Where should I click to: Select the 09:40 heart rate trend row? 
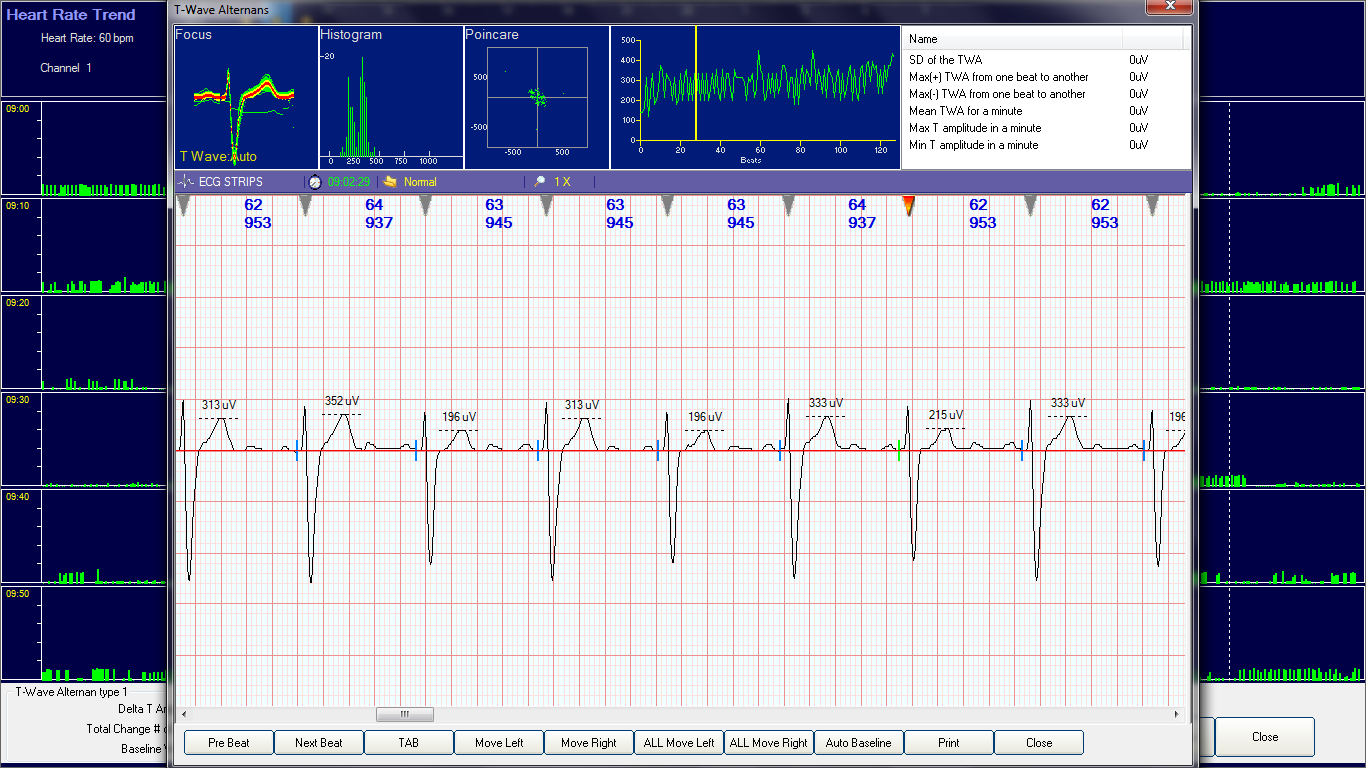(84, 536)
